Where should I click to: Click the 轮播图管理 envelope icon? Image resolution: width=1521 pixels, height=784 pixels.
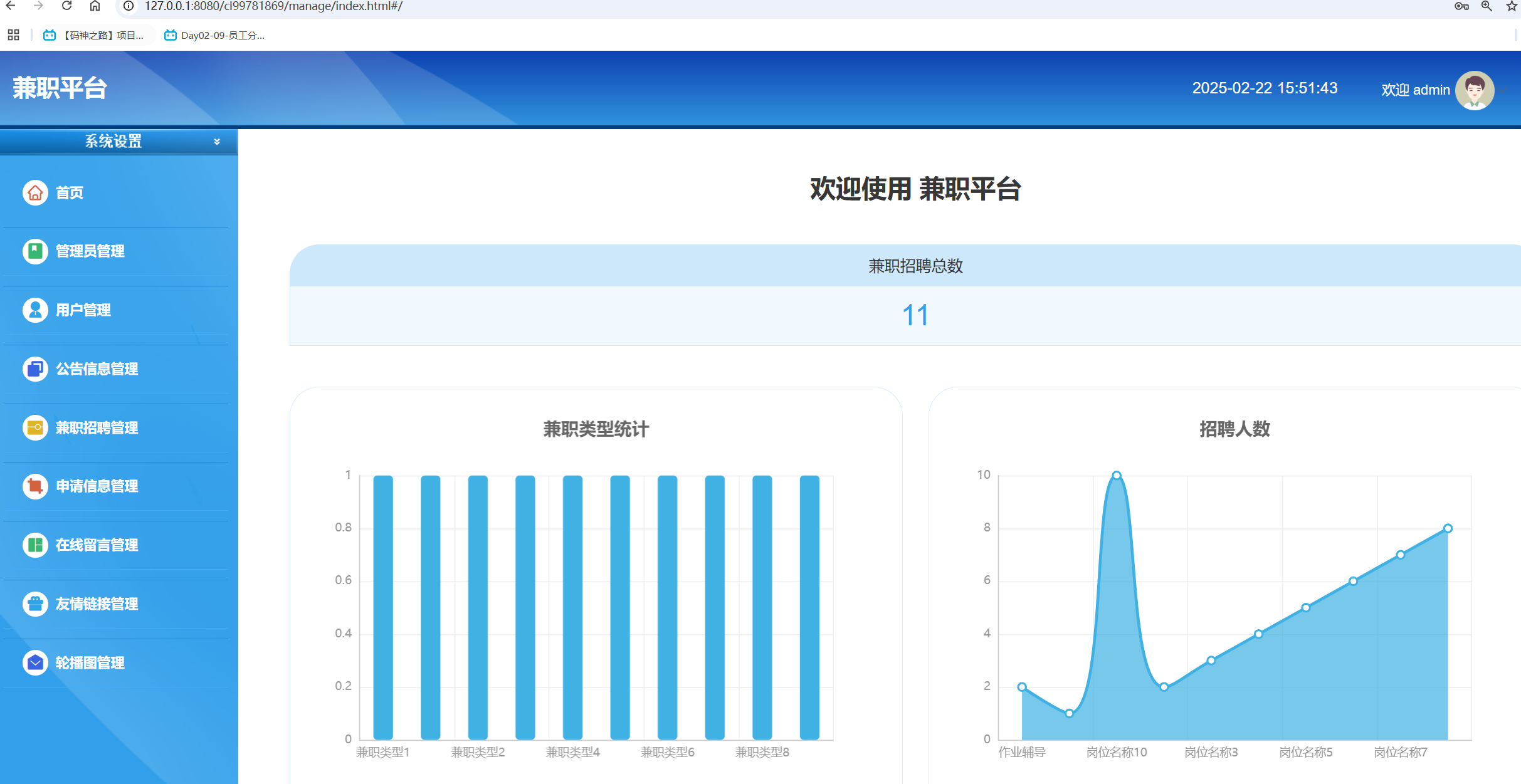(x=35, y=662)
